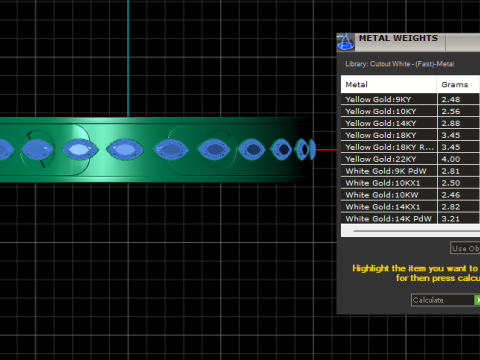The image size is (480, 360).
Task: Select the Metal column header
Action: 389,84
